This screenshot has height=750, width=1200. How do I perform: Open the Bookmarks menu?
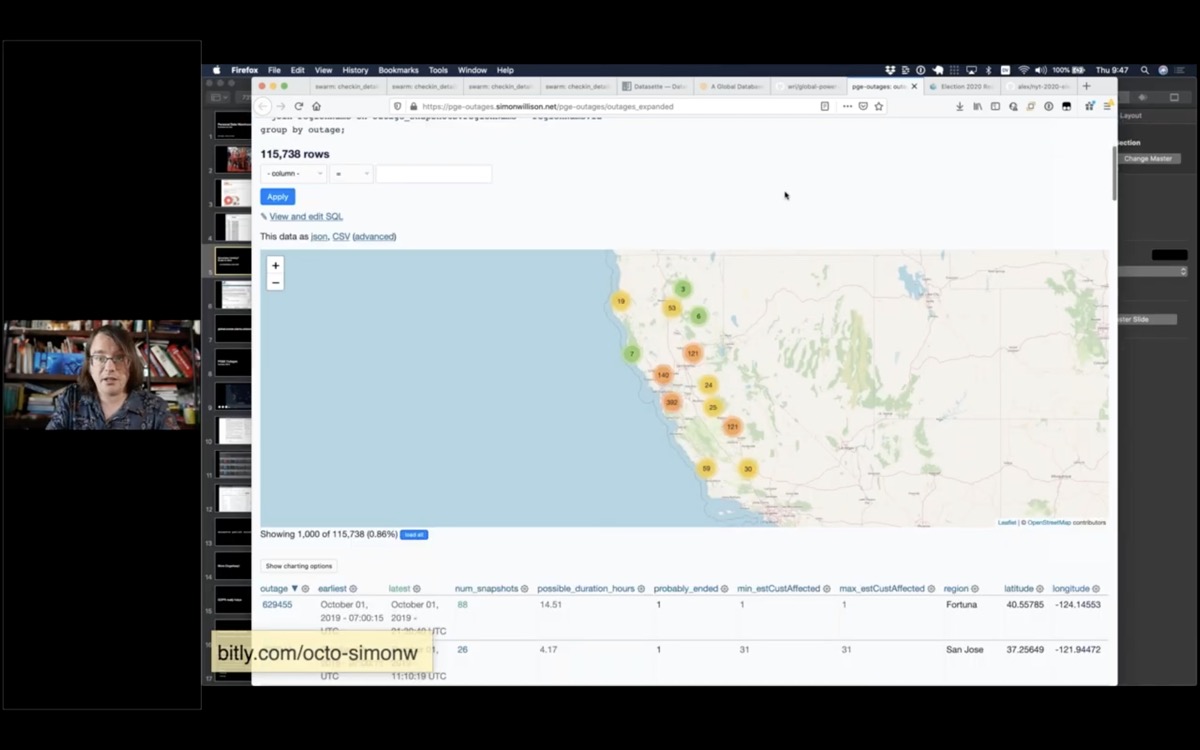click(398, 70)
